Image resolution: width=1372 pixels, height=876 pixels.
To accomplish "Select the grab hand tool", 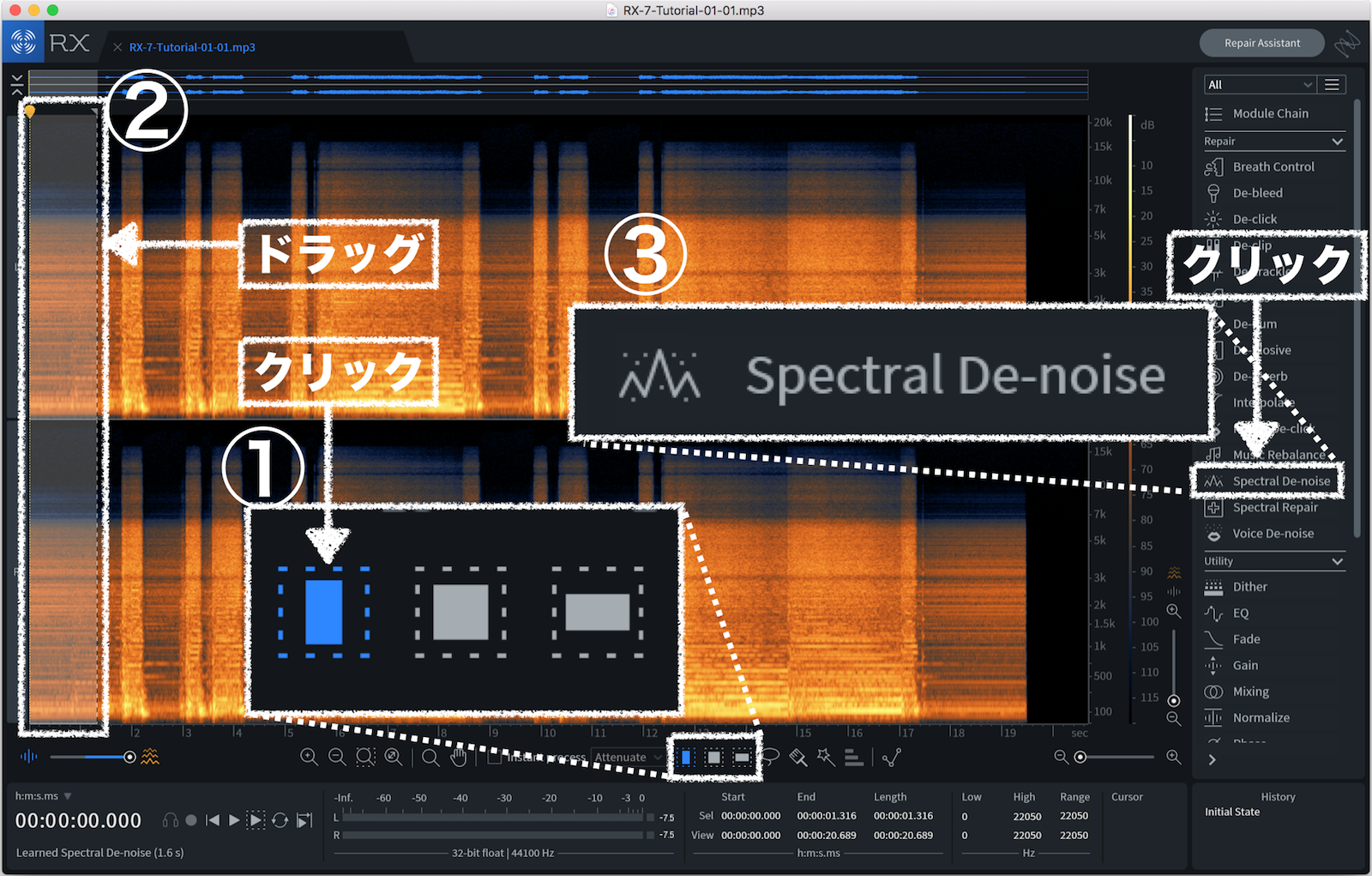I will [x=459, y=757].
